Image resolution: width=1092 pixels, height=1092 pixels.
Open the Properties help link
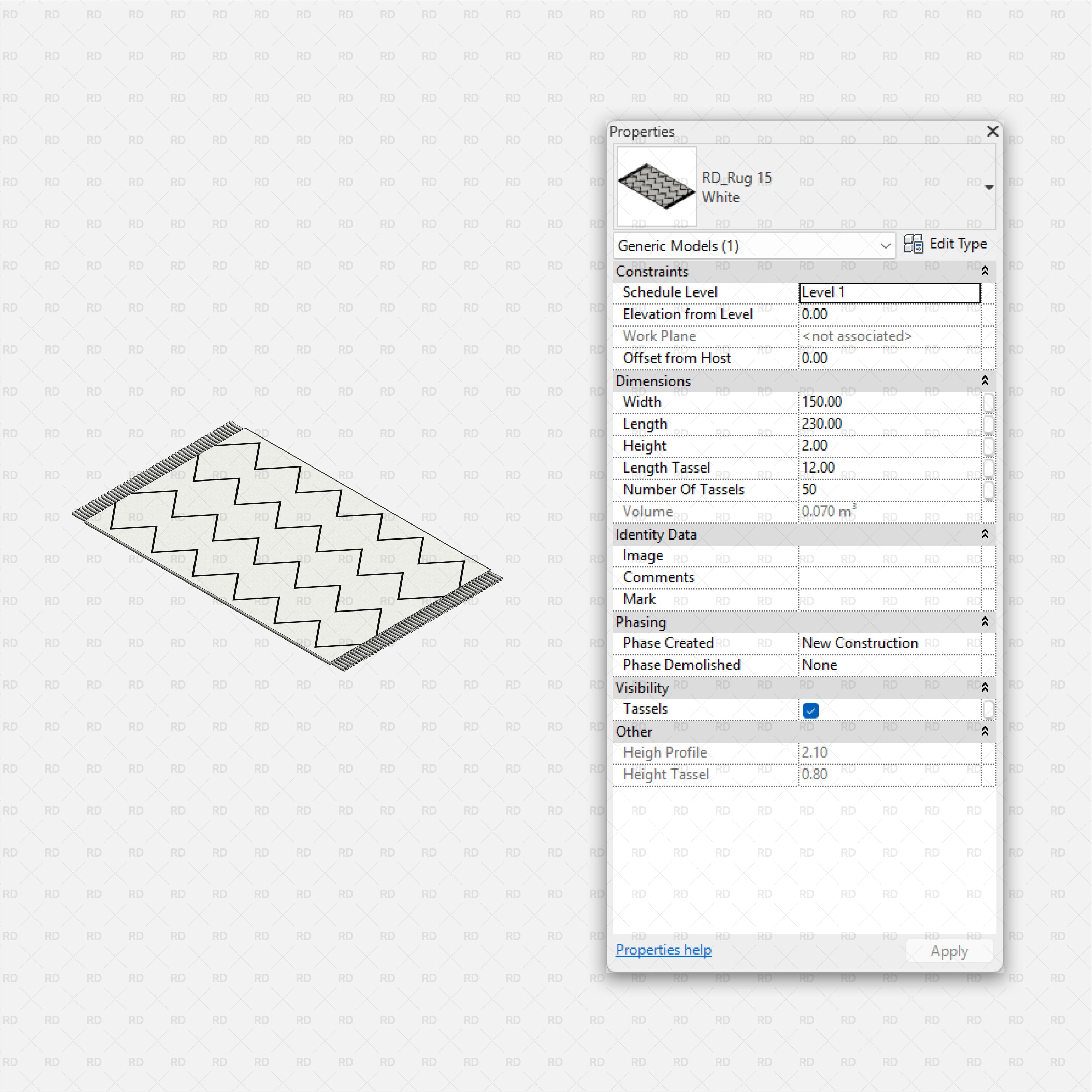[x=663, y=950]
